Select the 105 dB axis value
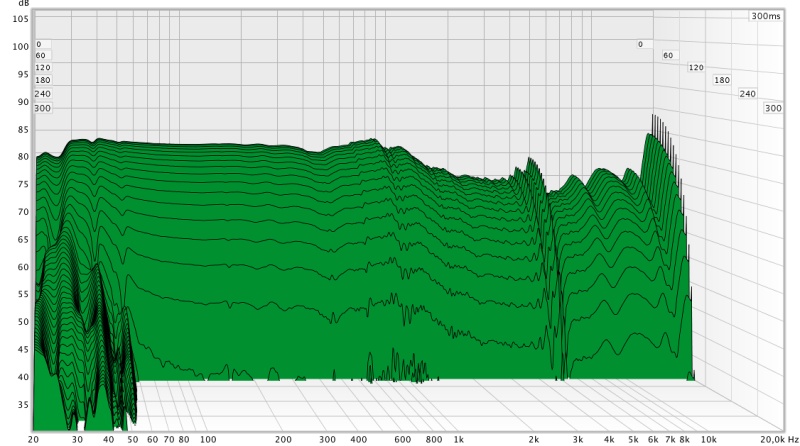800x446 pixels. point(21,19)
